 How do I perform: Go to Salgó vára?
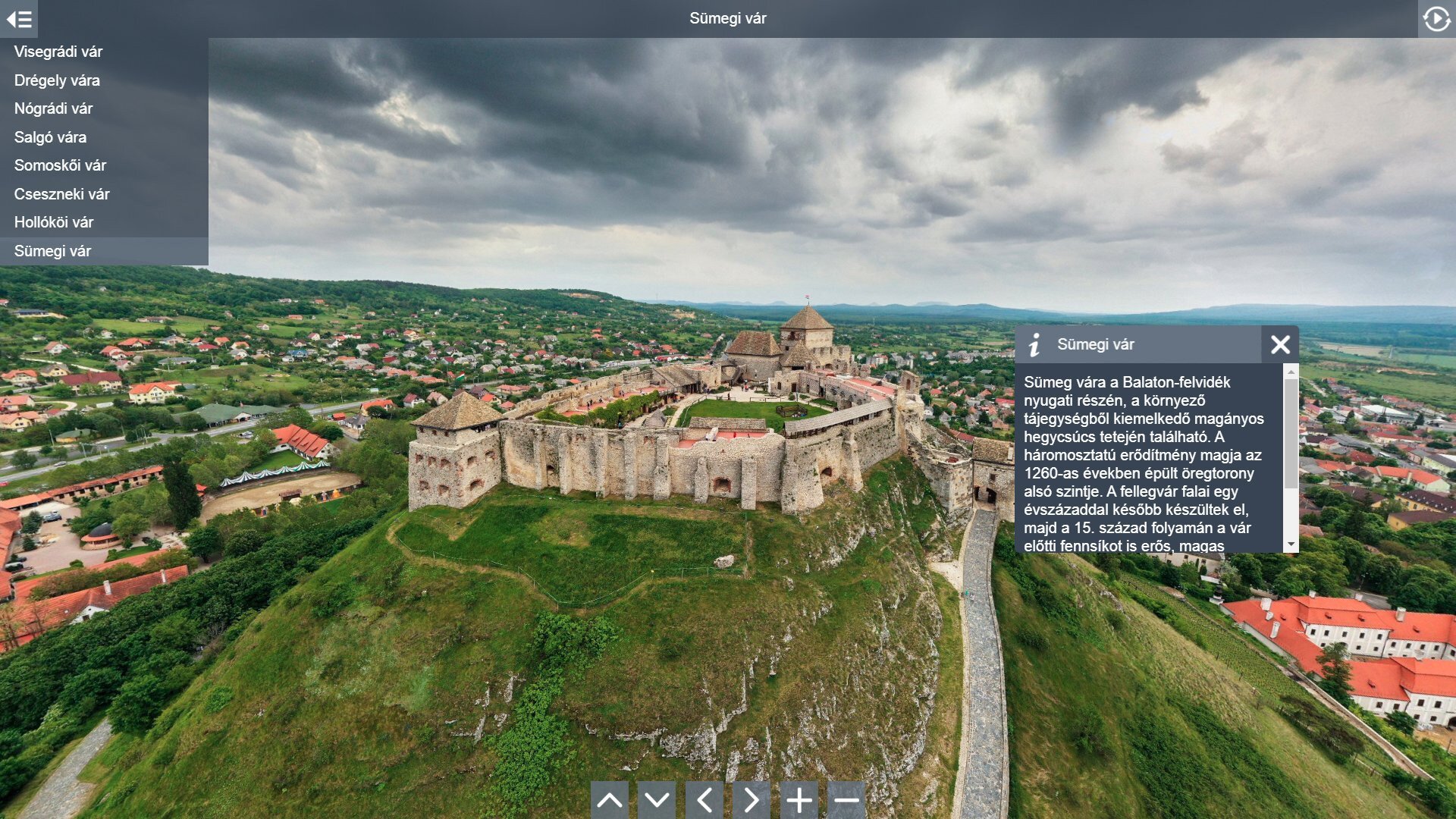tap(50, 137)
